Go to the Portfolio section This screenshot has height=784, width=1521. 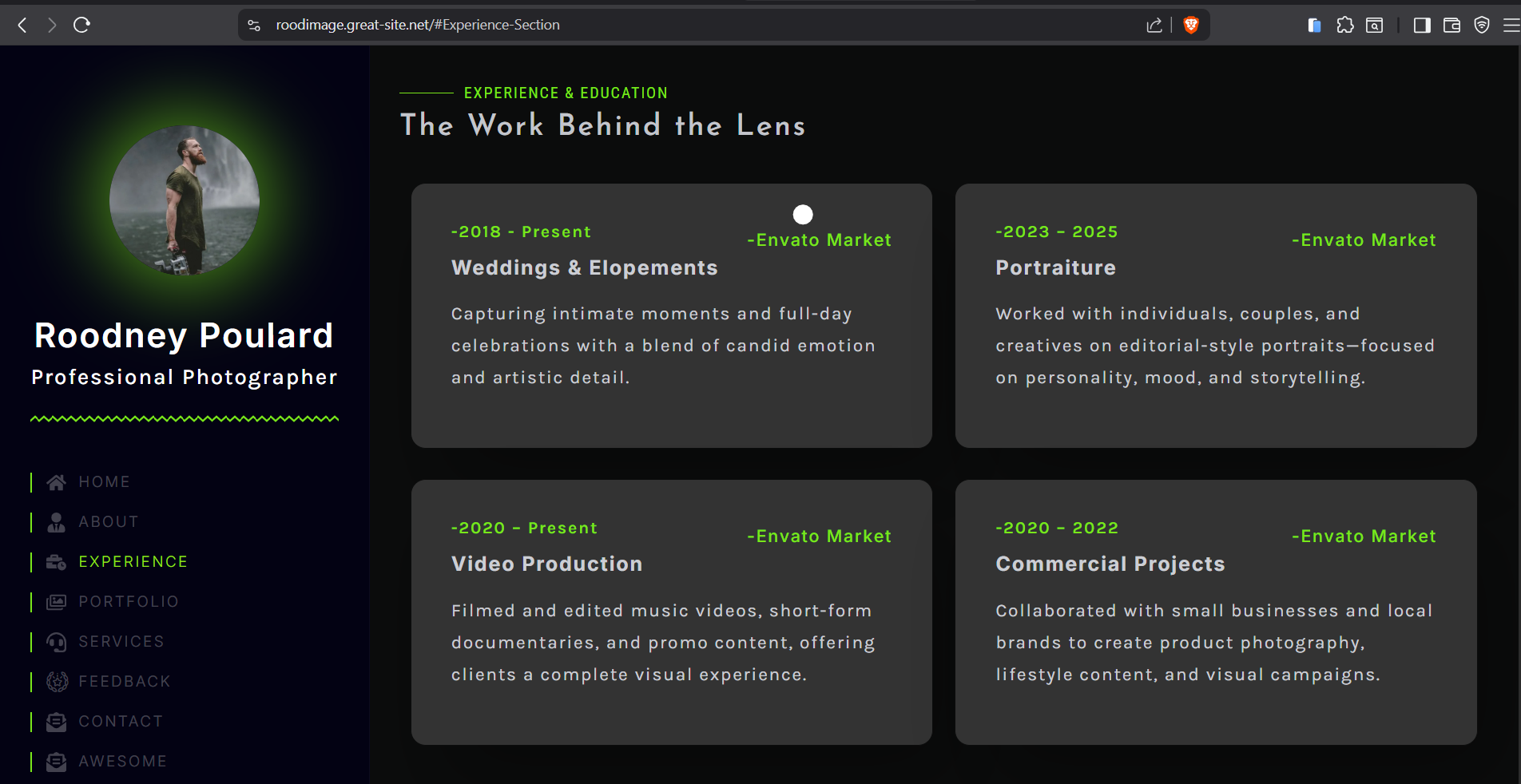click(x=128, y=602)
